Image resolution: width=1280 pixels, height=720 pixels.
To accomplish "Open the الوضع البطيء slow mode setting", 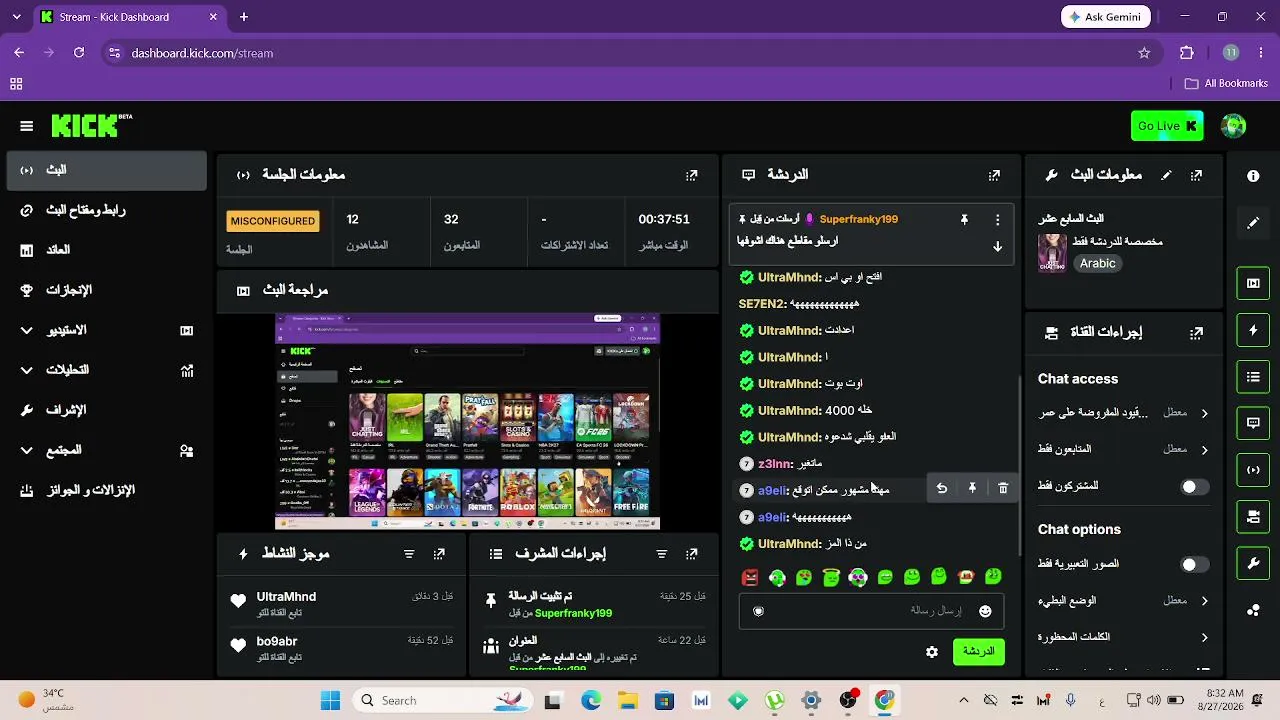I will pos(1124,600).
